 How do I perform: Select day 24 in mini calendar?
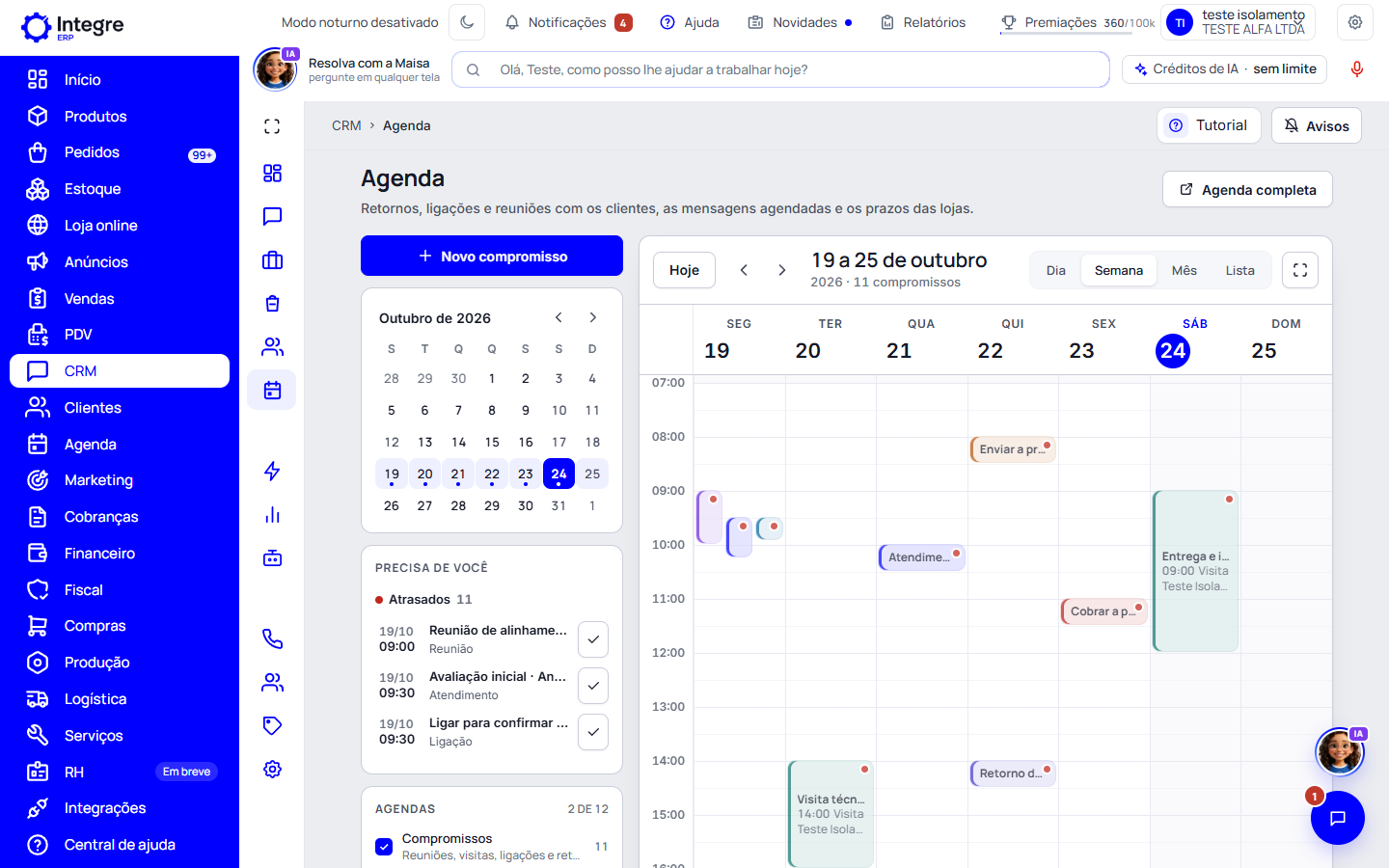(558, 474)
